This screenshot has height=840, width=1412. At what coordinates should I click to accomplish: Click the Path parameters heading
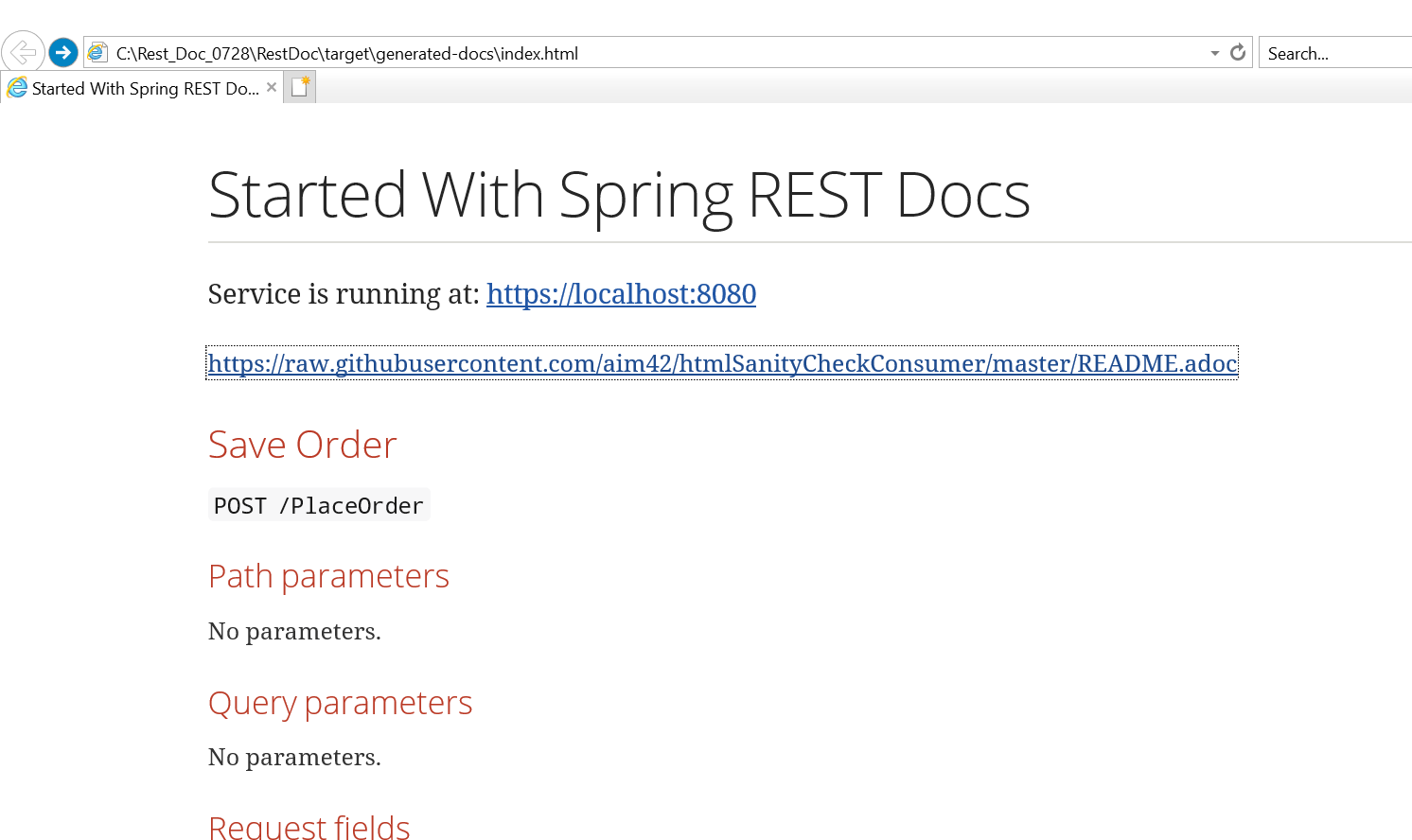(x=328, y=576)
